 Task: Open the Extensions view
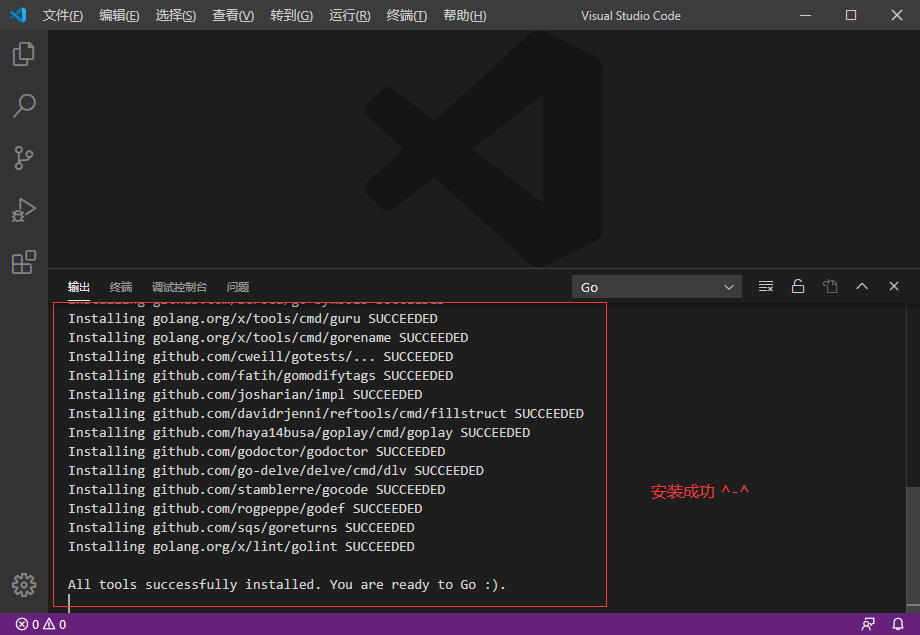point(24,262)
